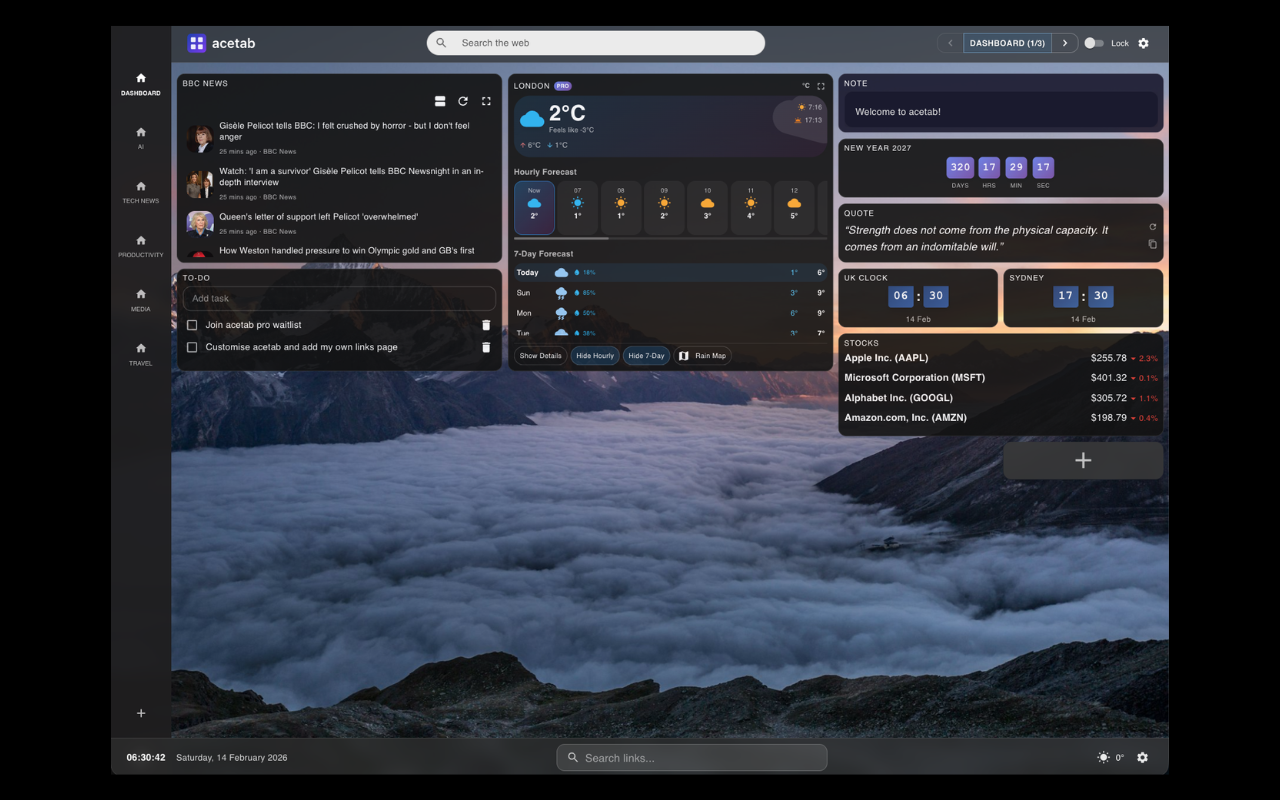Click the 06:30:42 time in bottom bar

[x=146, y=757]
